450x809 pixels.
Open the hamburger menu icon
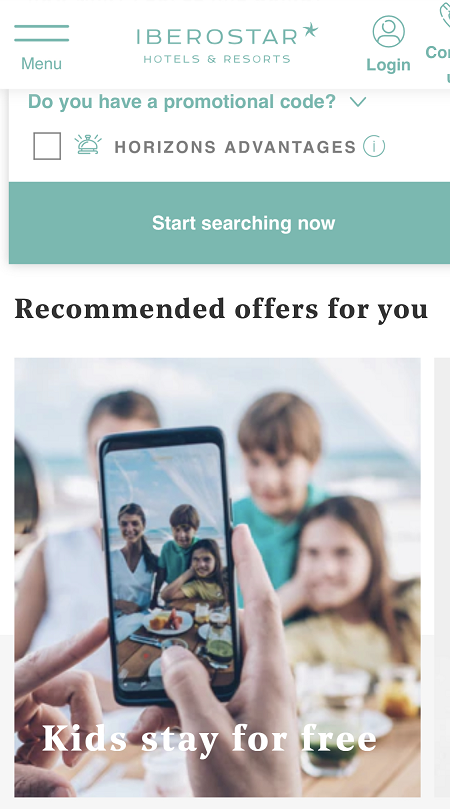coord(41,33)
